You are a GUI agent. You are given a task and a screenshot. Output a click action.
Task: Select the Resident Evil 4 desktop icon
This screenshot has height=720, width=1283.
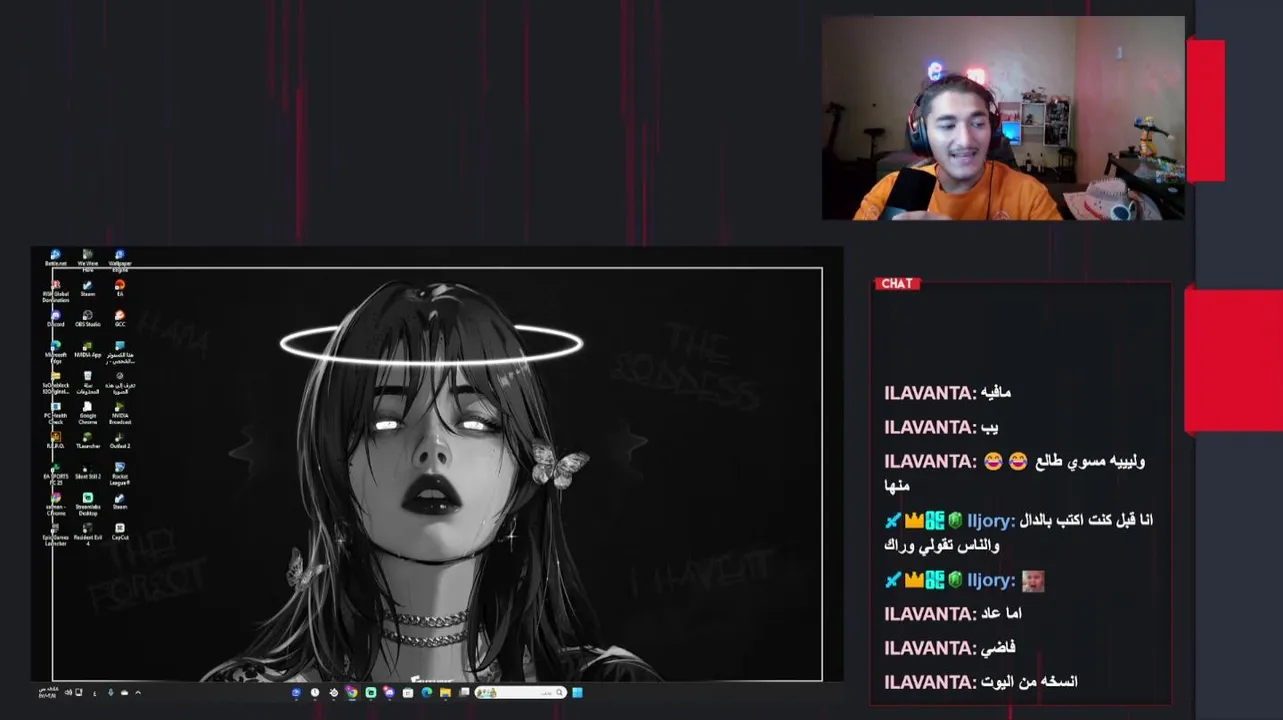[x=88, y=534]
